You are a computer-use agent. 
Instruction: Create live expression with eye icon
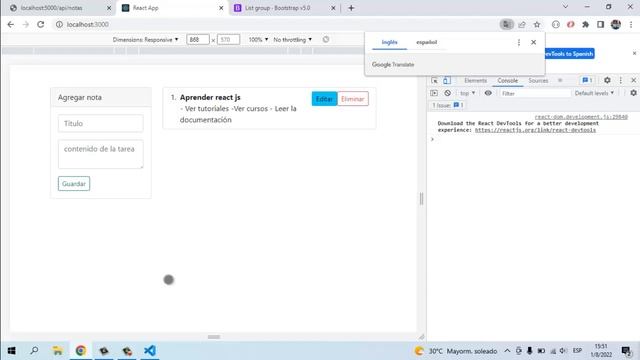488,93
